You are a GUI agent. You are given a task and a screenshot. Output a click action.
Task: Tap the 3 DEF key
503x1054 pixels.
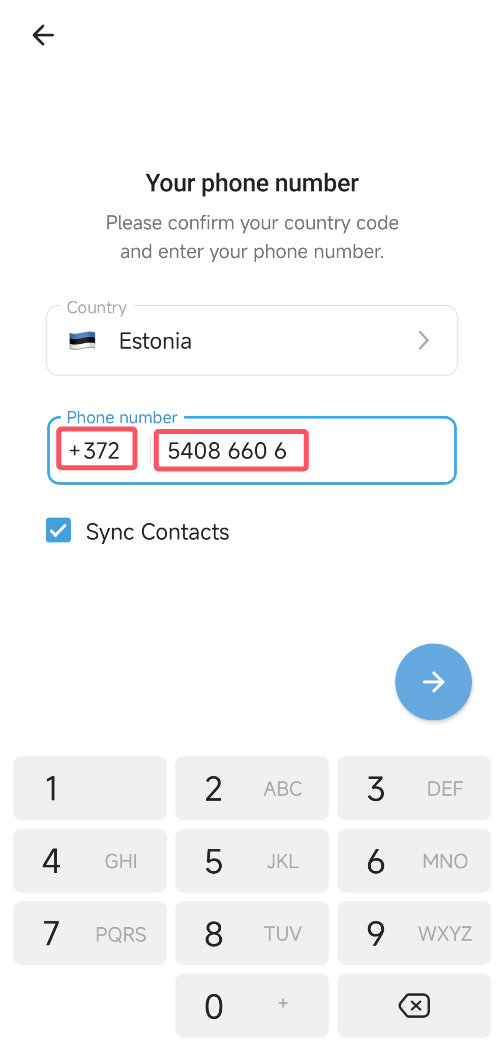(x=414, y=788)
